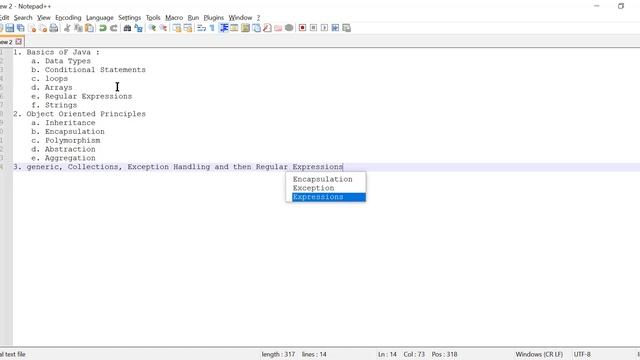The height and width of the screenshot is (360, 640).
Task: Toggle the highlighted Indent guide icon
Action: pos(224,28)
